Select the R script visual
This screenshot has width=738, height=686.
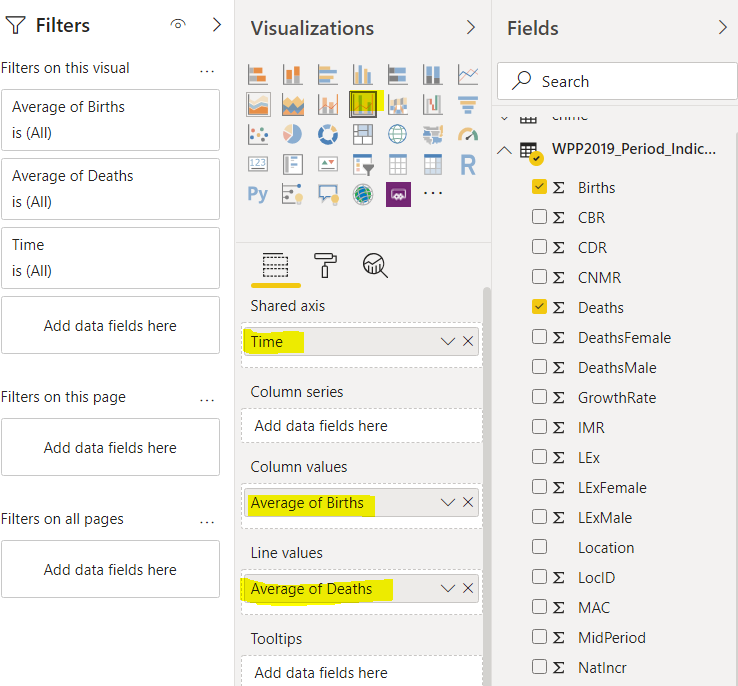pos(467,164)
